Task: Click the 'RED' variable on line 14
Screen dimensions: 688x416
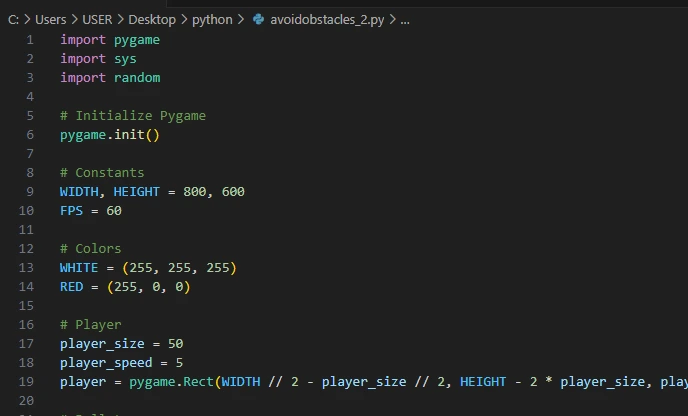Action: [x=72, y=287]
